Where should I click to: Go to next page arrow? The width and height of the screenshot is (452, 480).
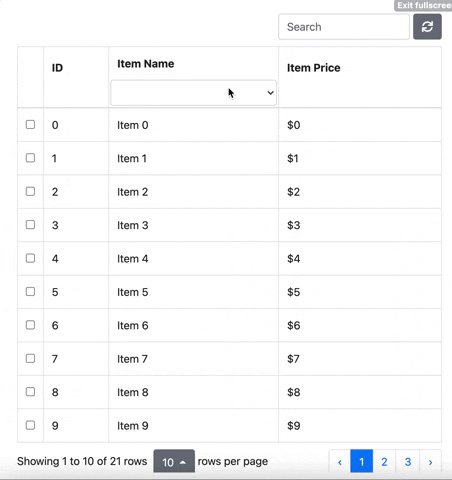click(430, 462)
